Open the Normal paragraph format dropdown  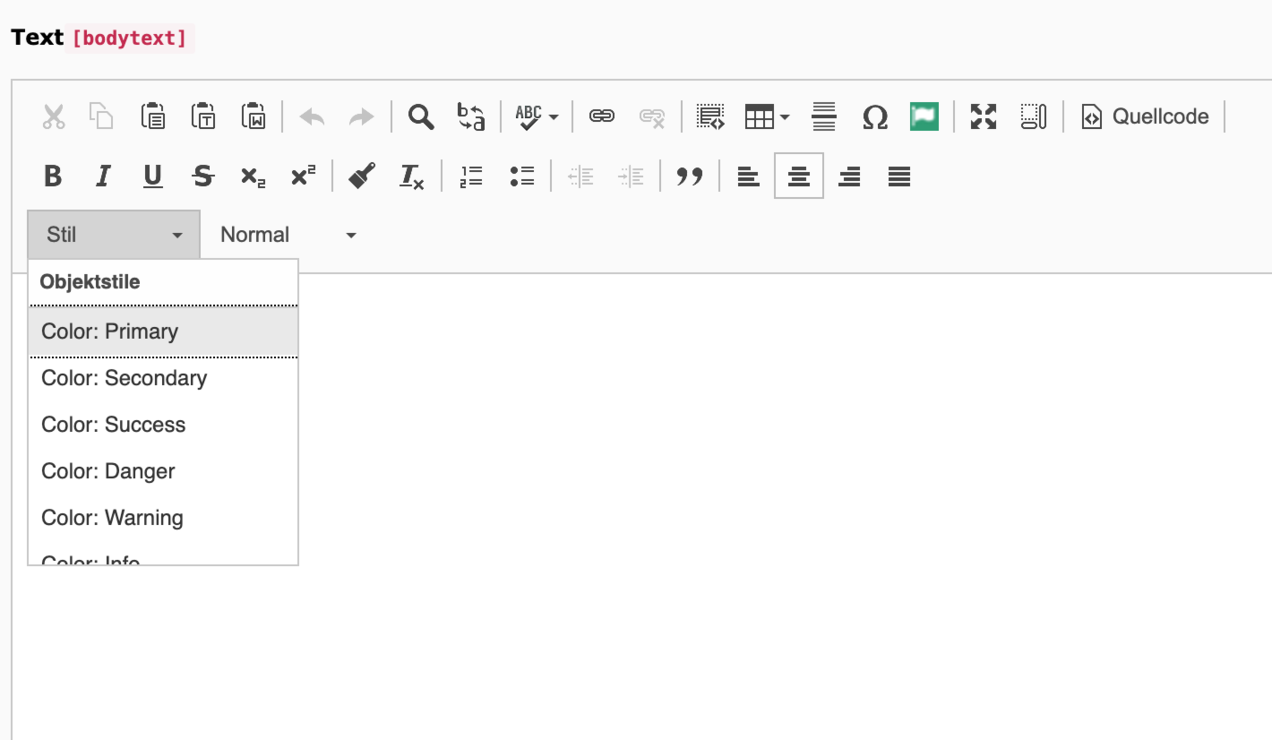(287, 234)
